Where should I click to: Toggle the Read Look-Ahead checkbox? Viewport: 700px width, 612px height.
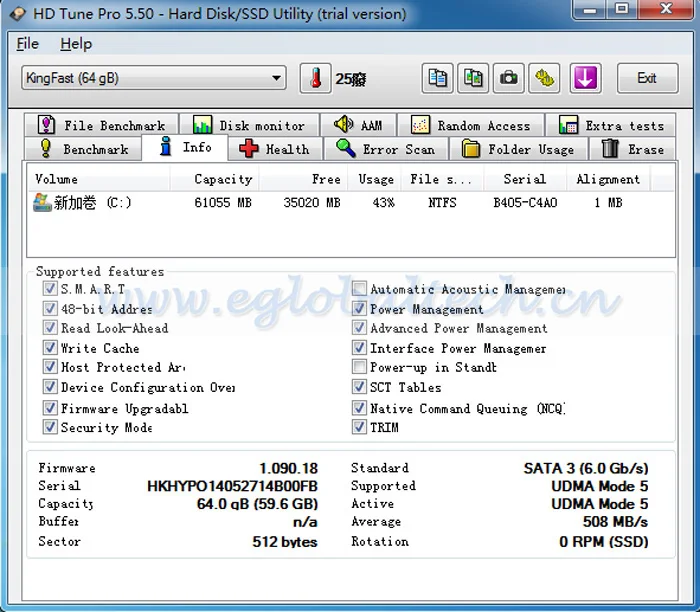50,328
